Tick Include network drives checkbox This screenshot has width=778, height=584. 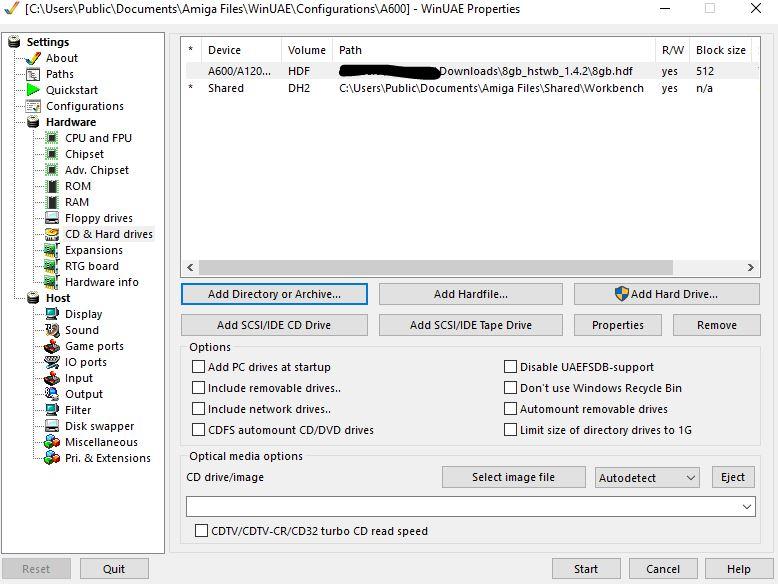(198, 408)
